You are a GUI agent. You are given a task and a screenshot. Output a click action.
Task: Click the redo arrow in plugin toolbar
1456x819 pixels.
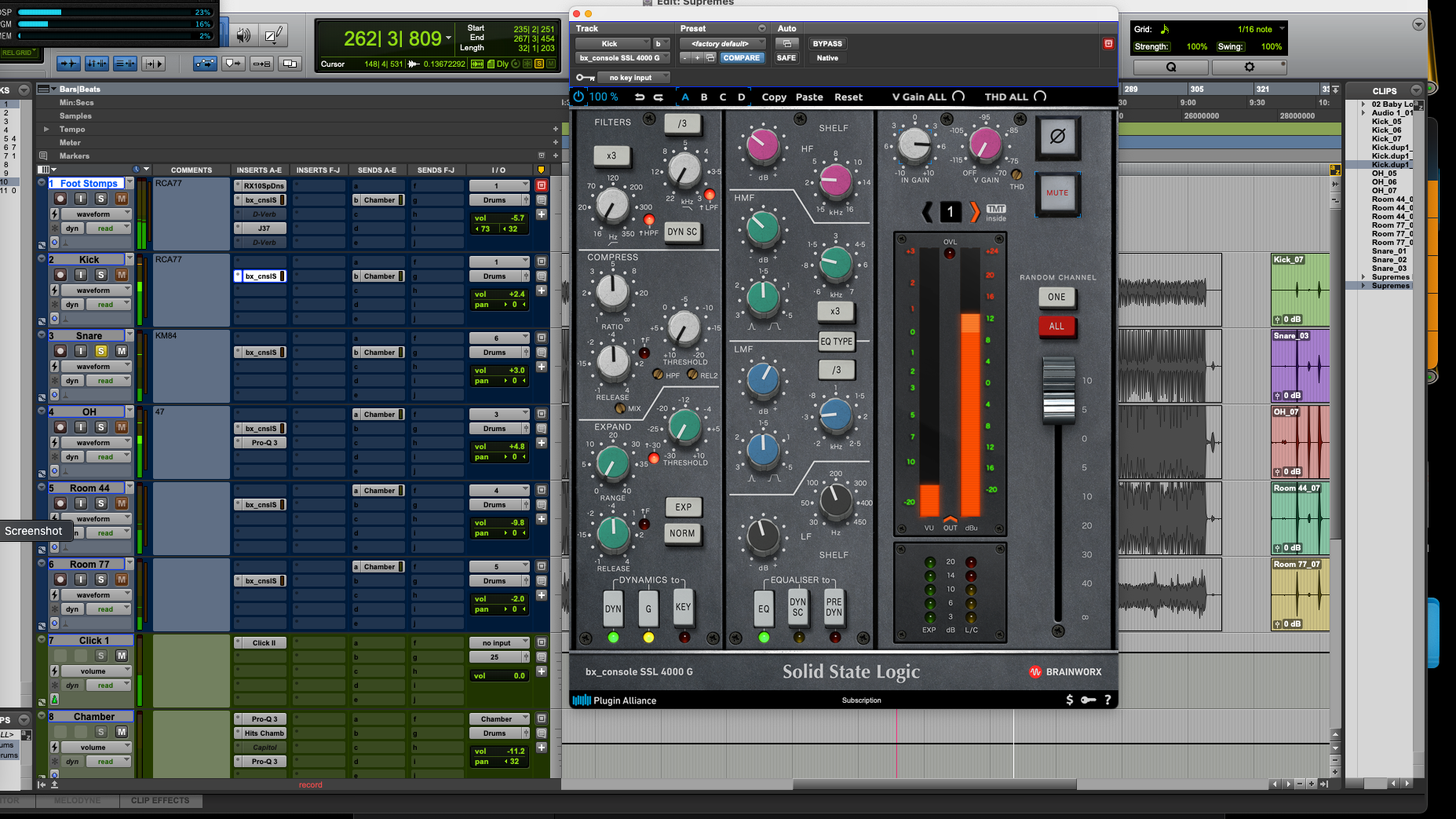(659, 97)
